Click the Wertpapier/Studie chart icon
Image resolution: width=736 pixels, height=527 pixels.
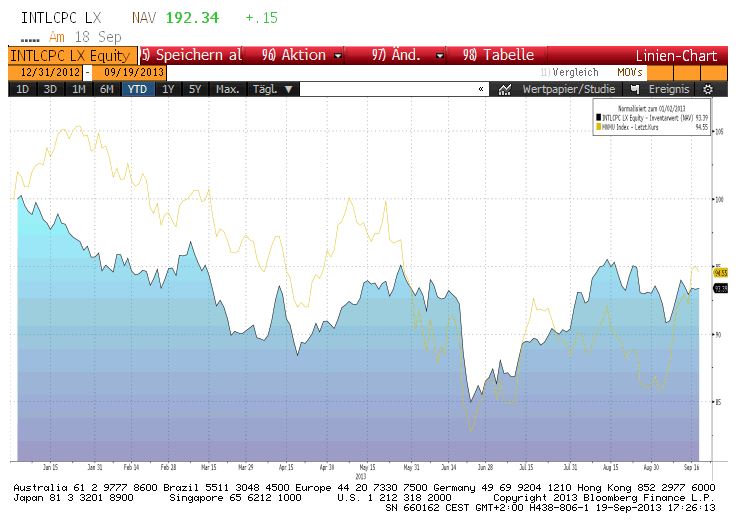click(505, 89)
